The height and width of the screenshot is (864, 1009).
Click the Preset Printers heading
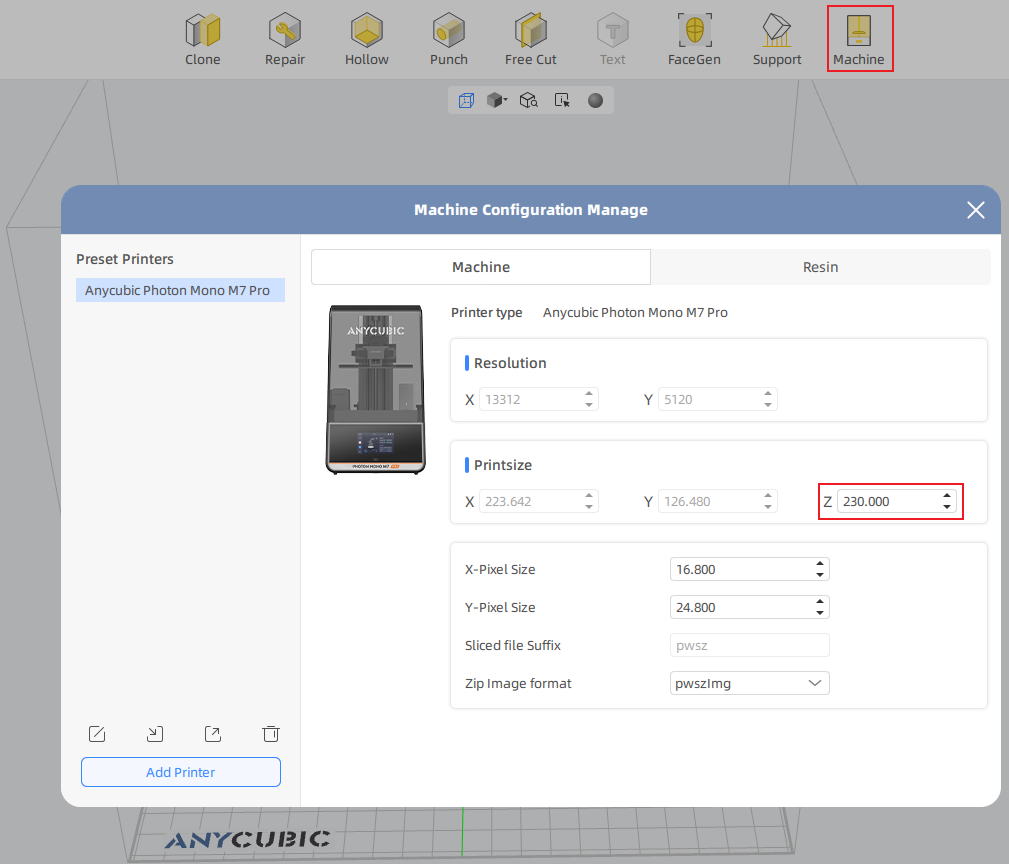tap(125, 259)
